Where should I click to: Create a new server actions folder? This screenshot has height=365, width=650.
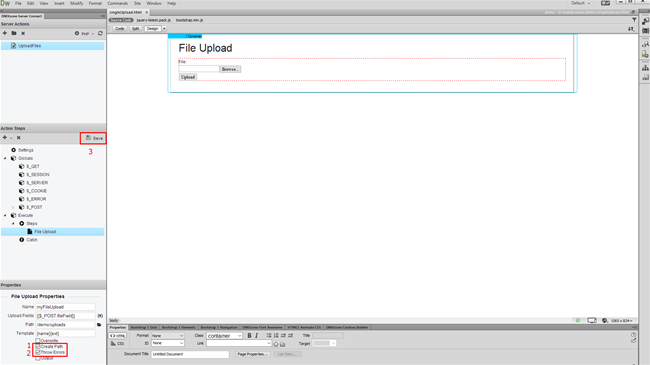(14, 33)
